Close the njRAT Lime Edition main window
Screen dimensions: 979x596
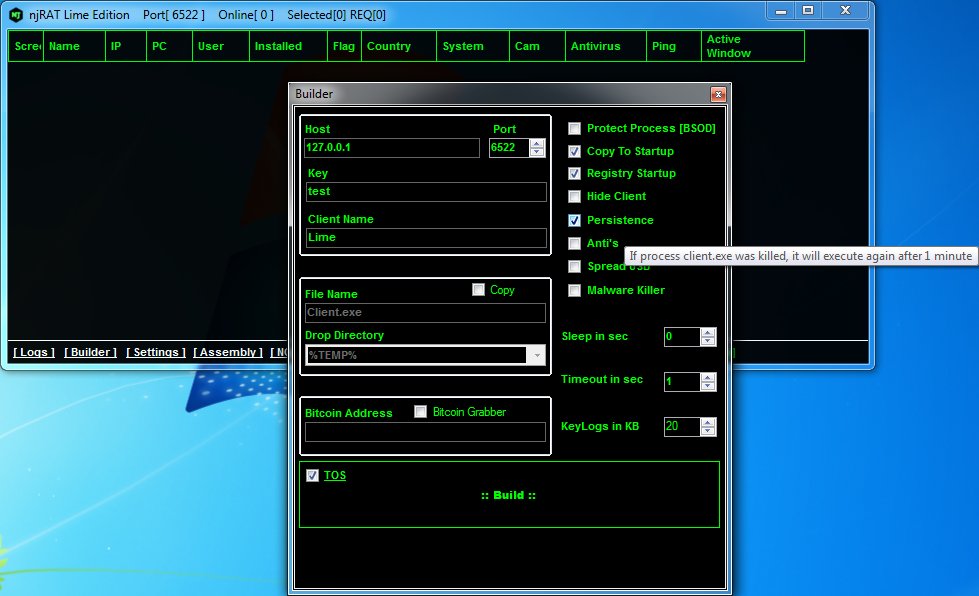tap(845, 11)
